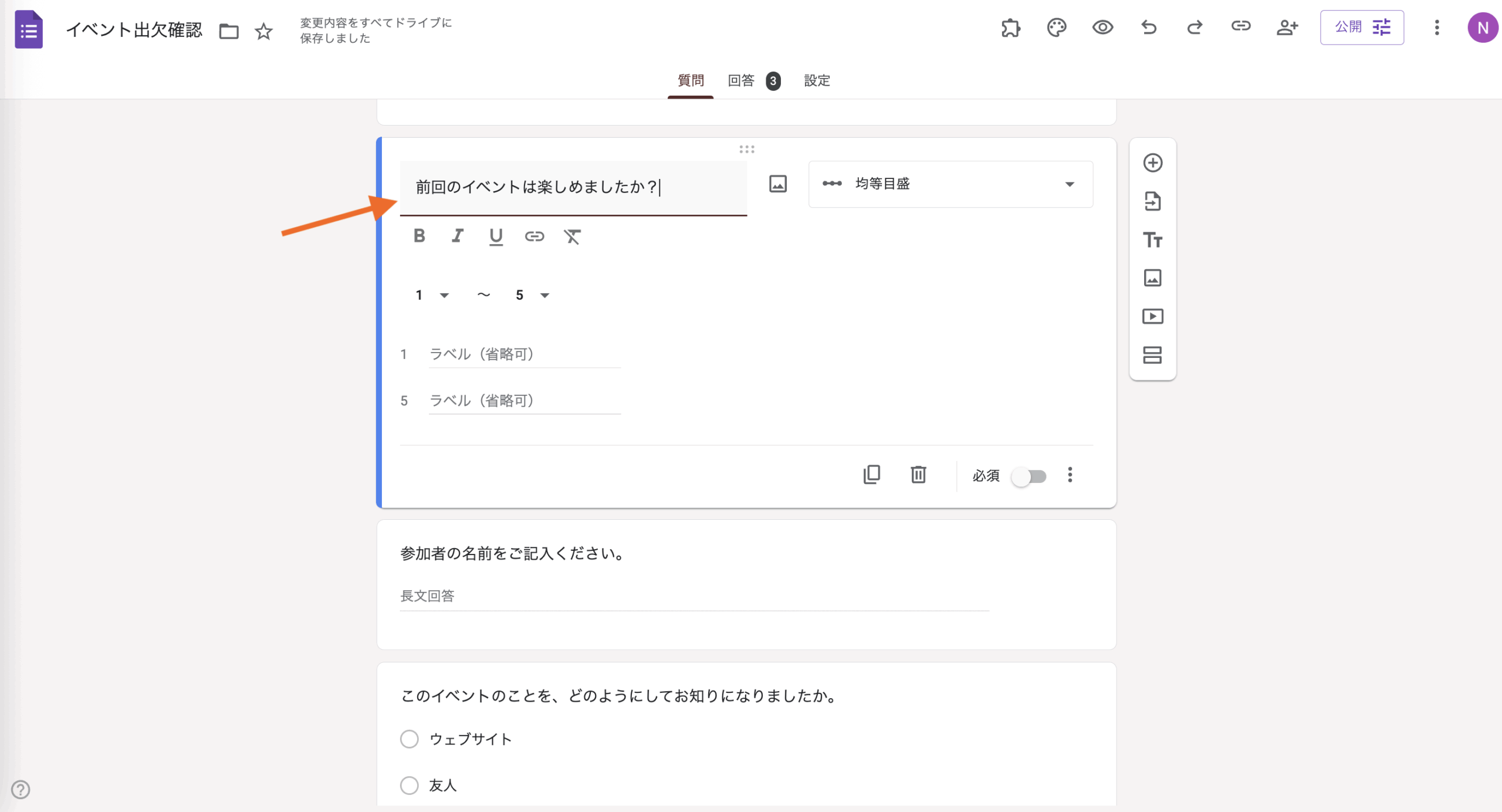Duplicate the scale question
Screen dimensions: 1502x812
pyautogui.click(x=872, y=475)
